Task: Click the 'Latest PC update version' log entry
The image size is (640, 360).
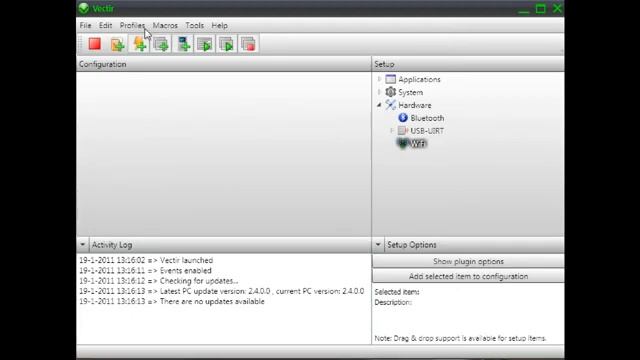Action: (222, 291)
